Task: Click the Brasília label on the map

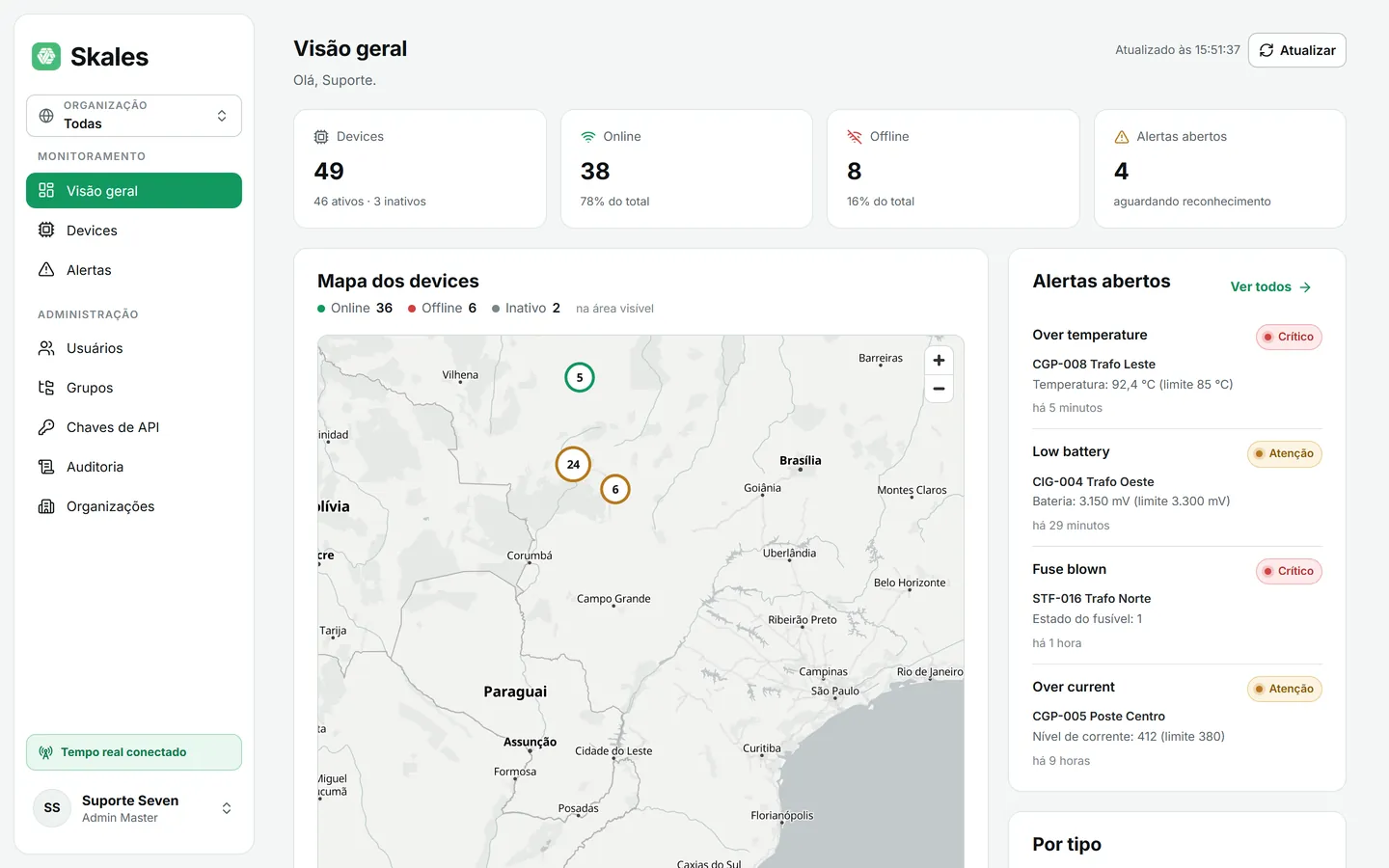Action: (801, 461)
